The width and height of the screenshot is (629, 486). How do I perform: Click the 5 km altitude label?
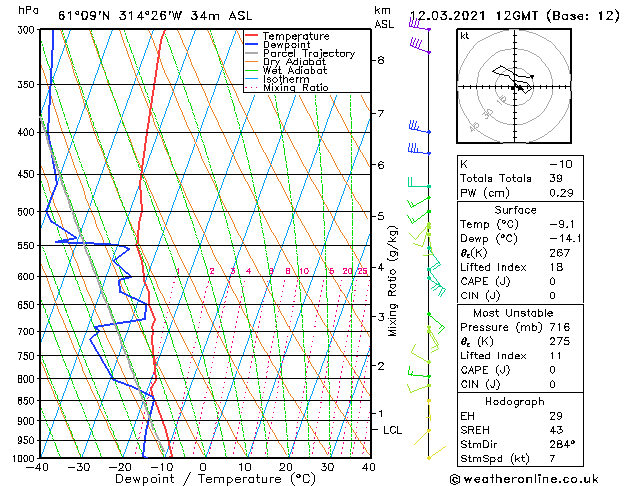[381, 216]
